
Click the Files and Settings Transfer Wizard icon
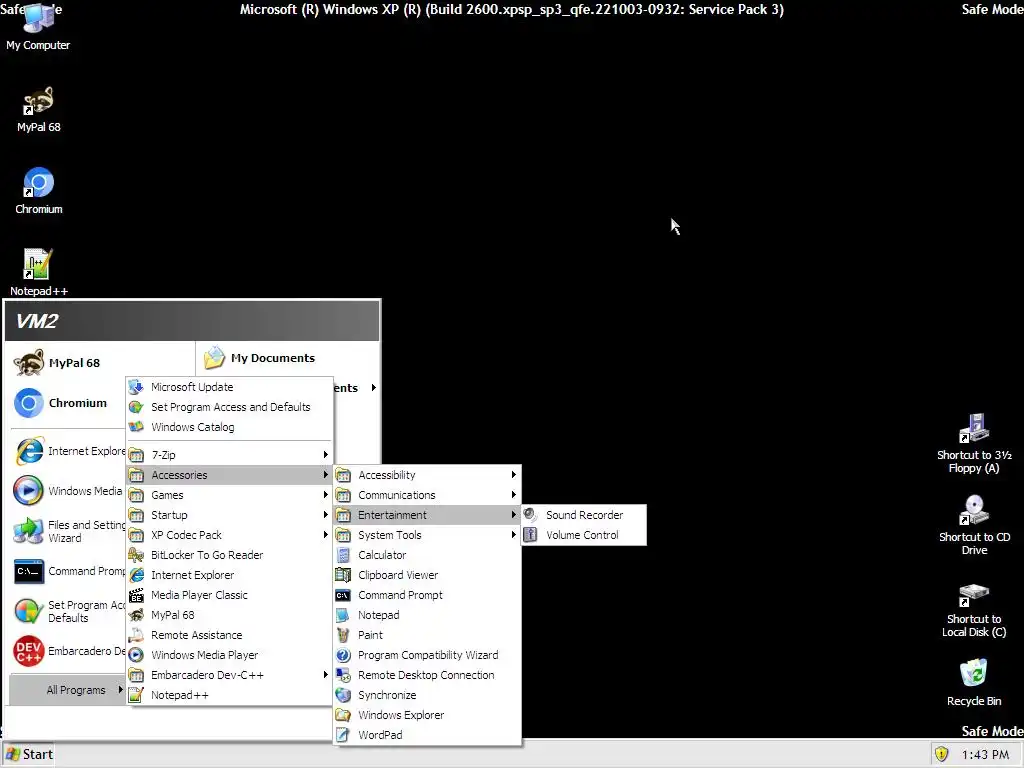coord(28,531)
